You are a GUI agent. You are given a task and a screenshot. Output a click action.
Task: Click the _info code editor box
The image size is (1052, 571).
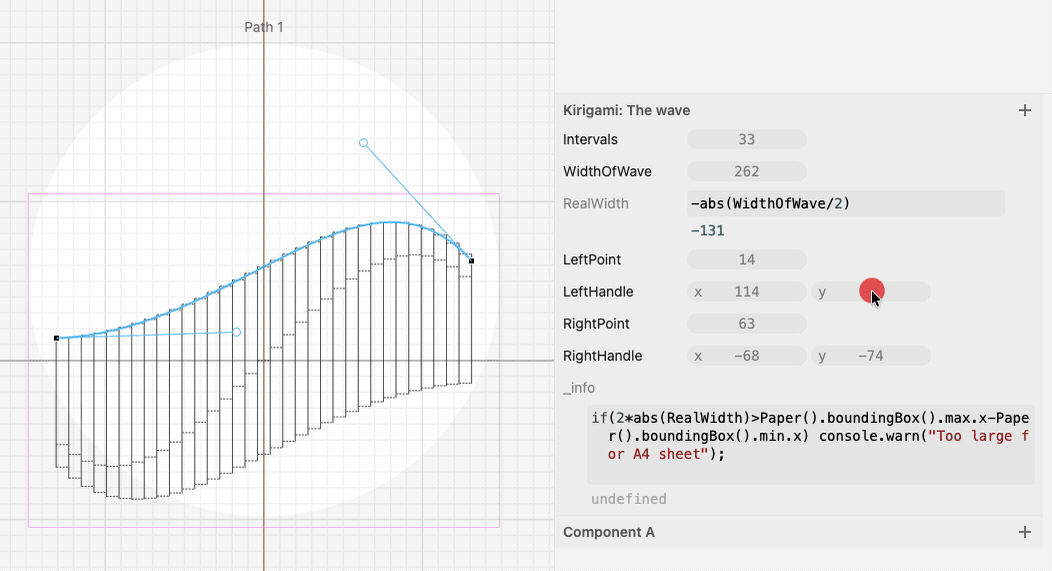pyautogui.click(x=810, y=445)
